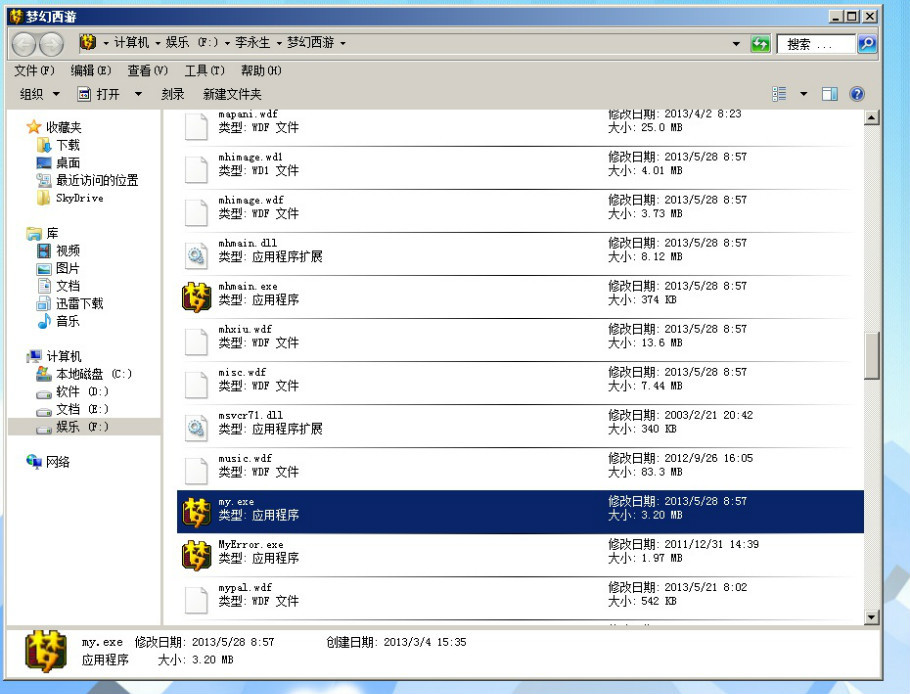Select the mhimage.wdf file name

coord(251,200)
